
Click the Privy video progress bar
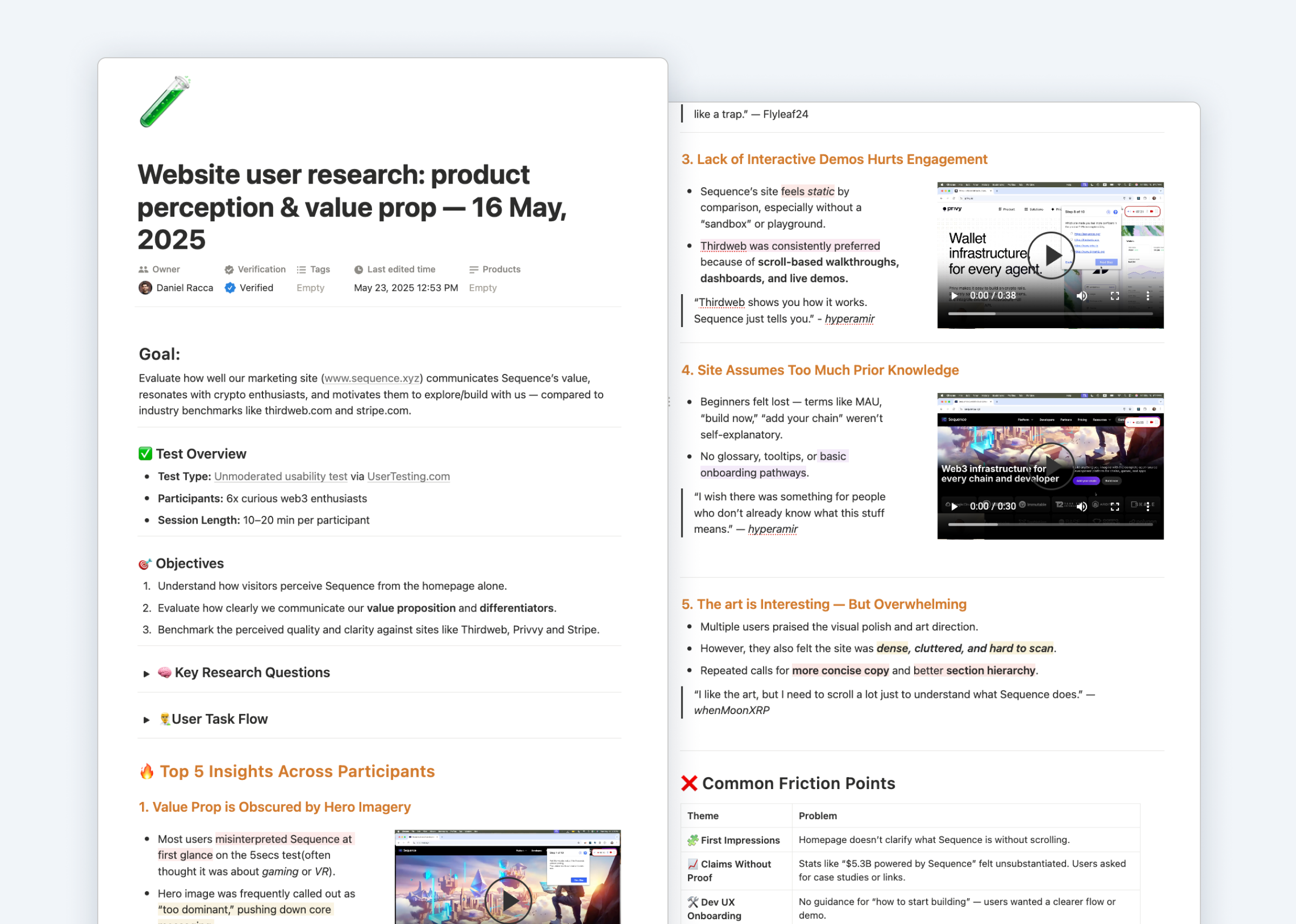point(1050,314)
